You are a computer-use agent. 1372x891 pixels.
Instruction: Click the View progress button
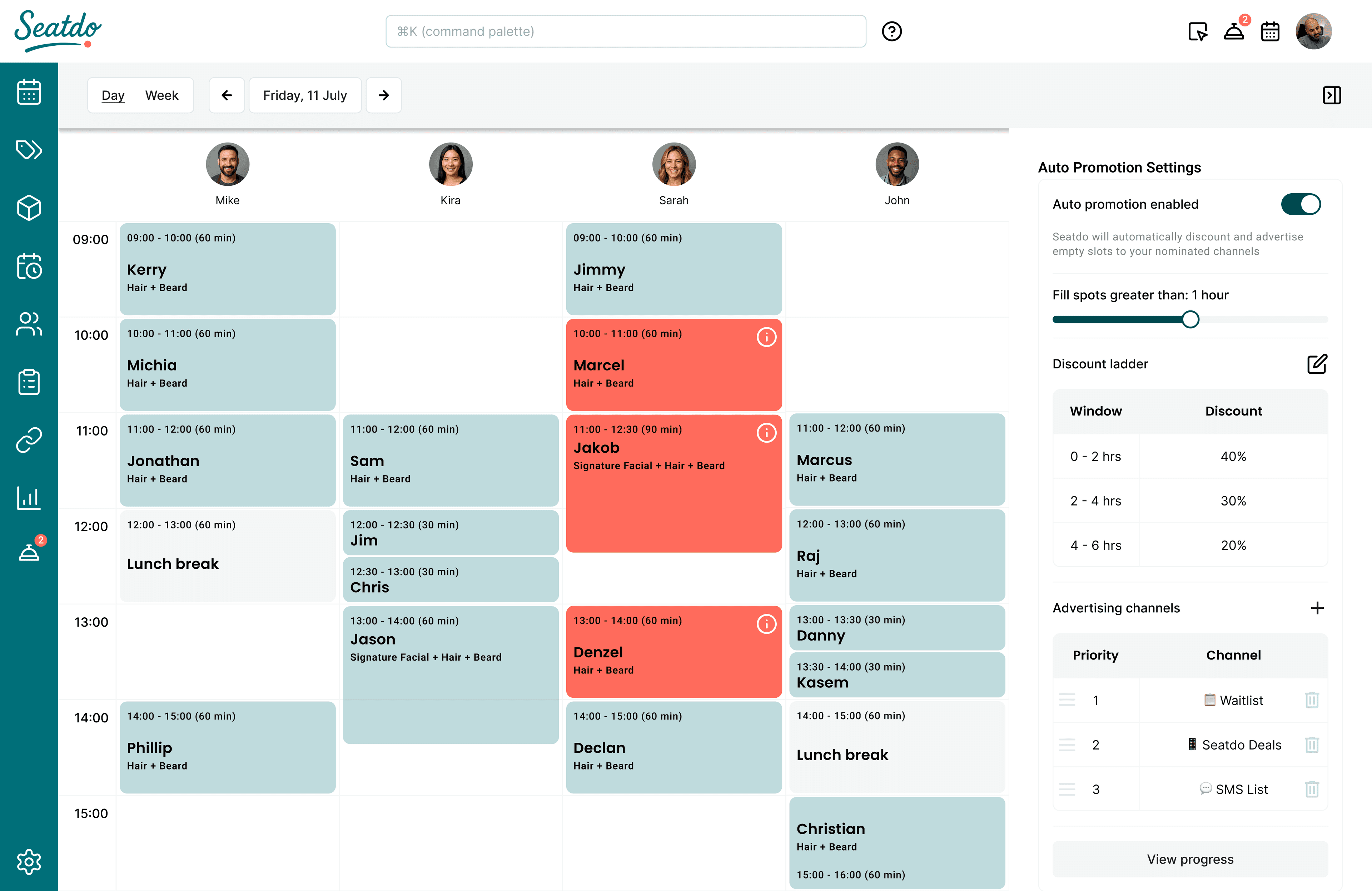tap(1190, 859)
